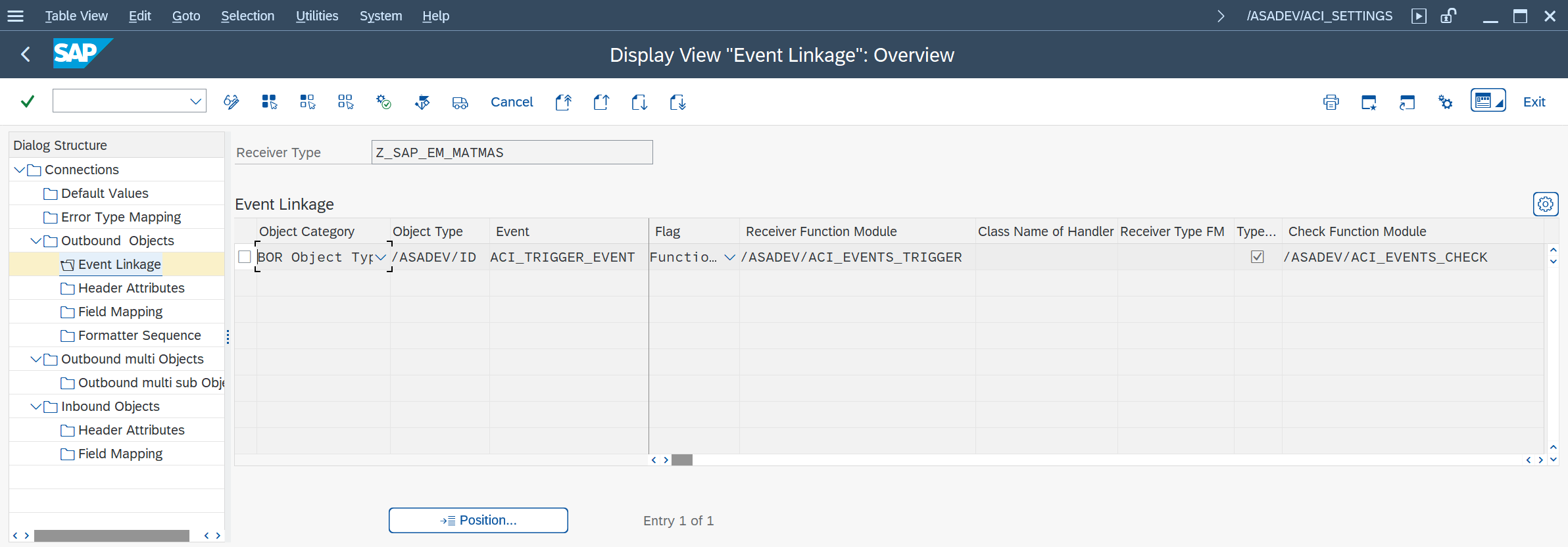Click the Select Block icon
1568x547 pixels.
pos(307,102)
